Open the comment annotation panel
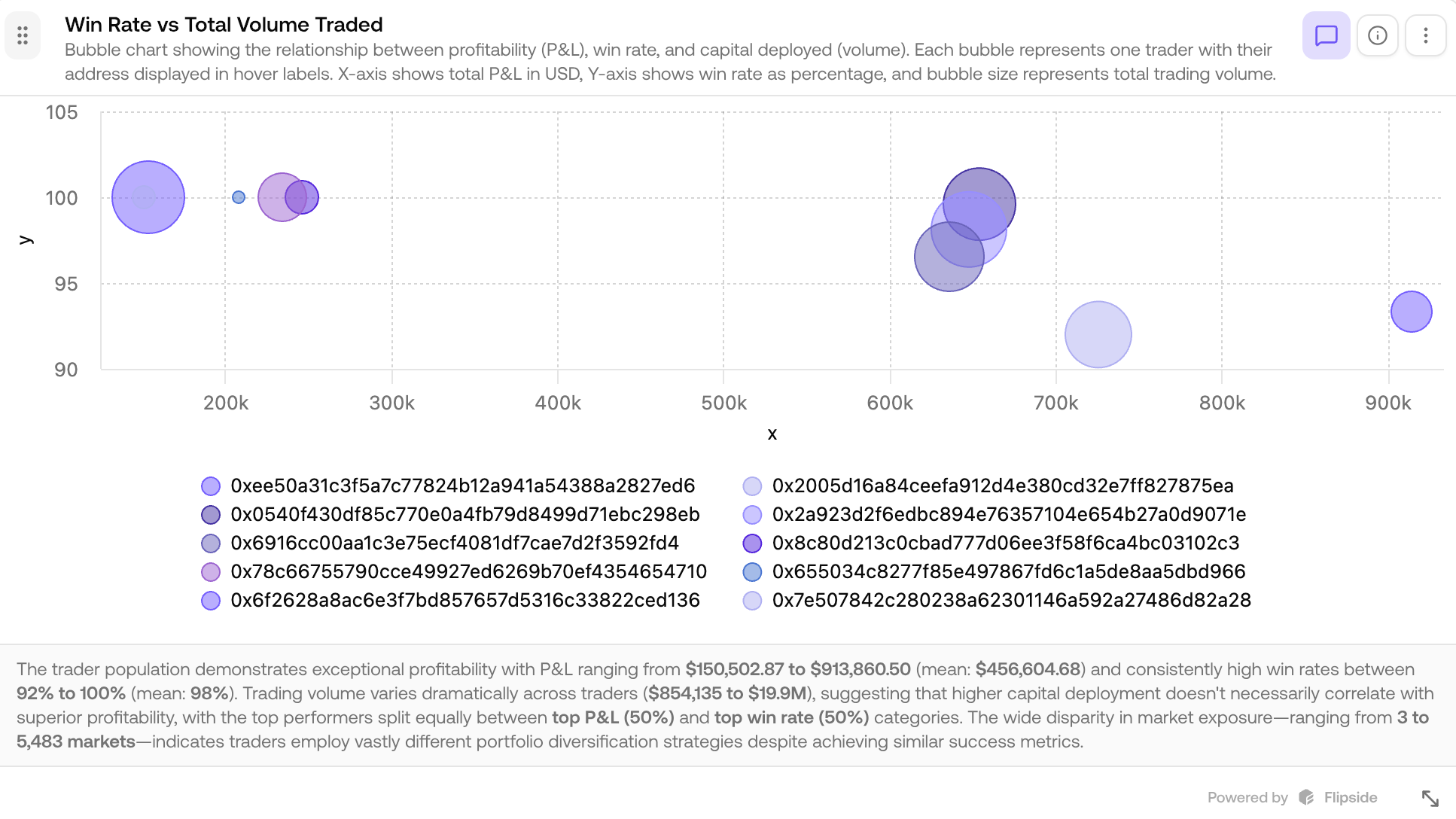Viewport: 1456px width, 819px height. (x=1326, y=35)
